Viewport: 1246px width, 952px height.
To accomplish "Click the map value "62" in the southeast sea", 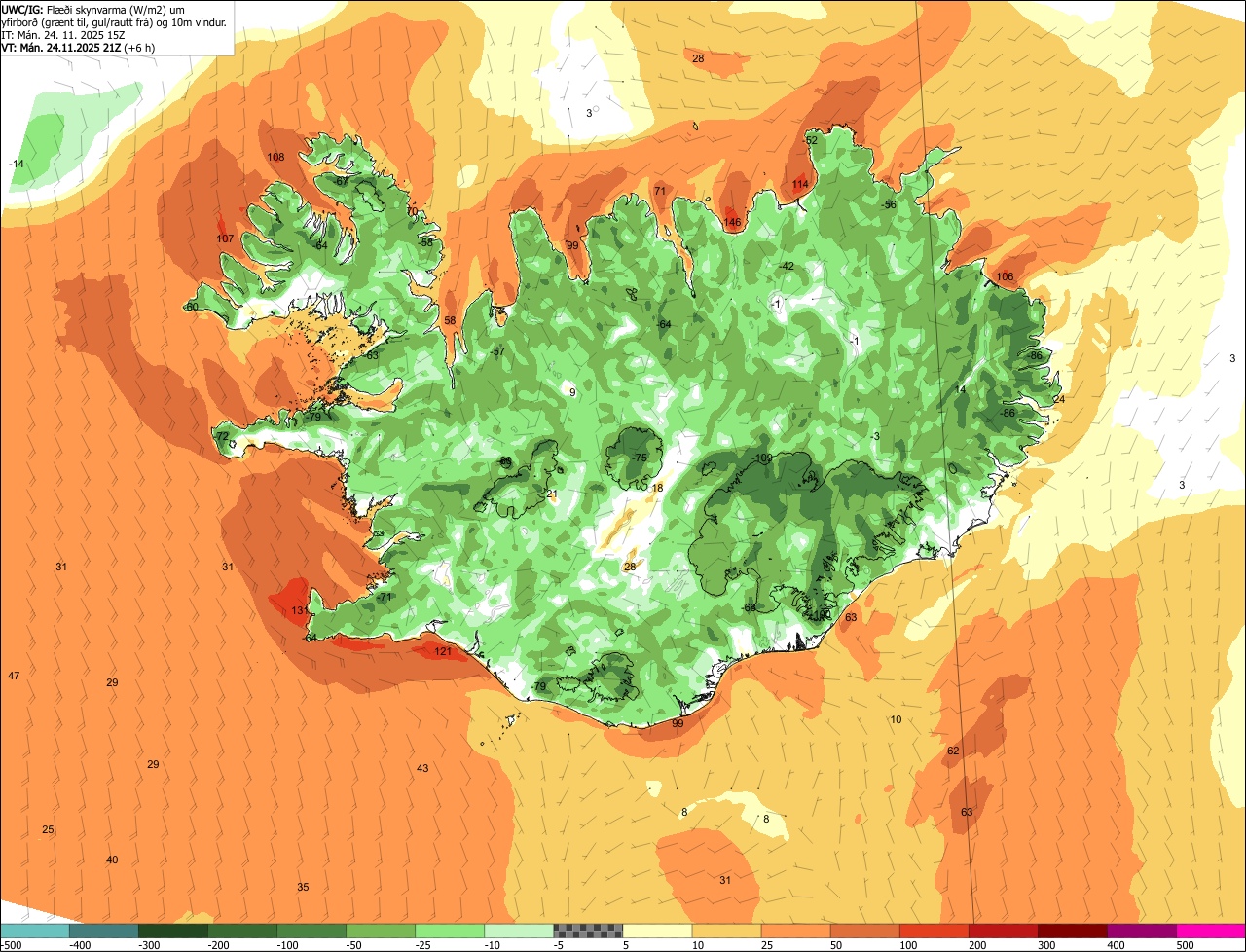I will coord(953,751).
